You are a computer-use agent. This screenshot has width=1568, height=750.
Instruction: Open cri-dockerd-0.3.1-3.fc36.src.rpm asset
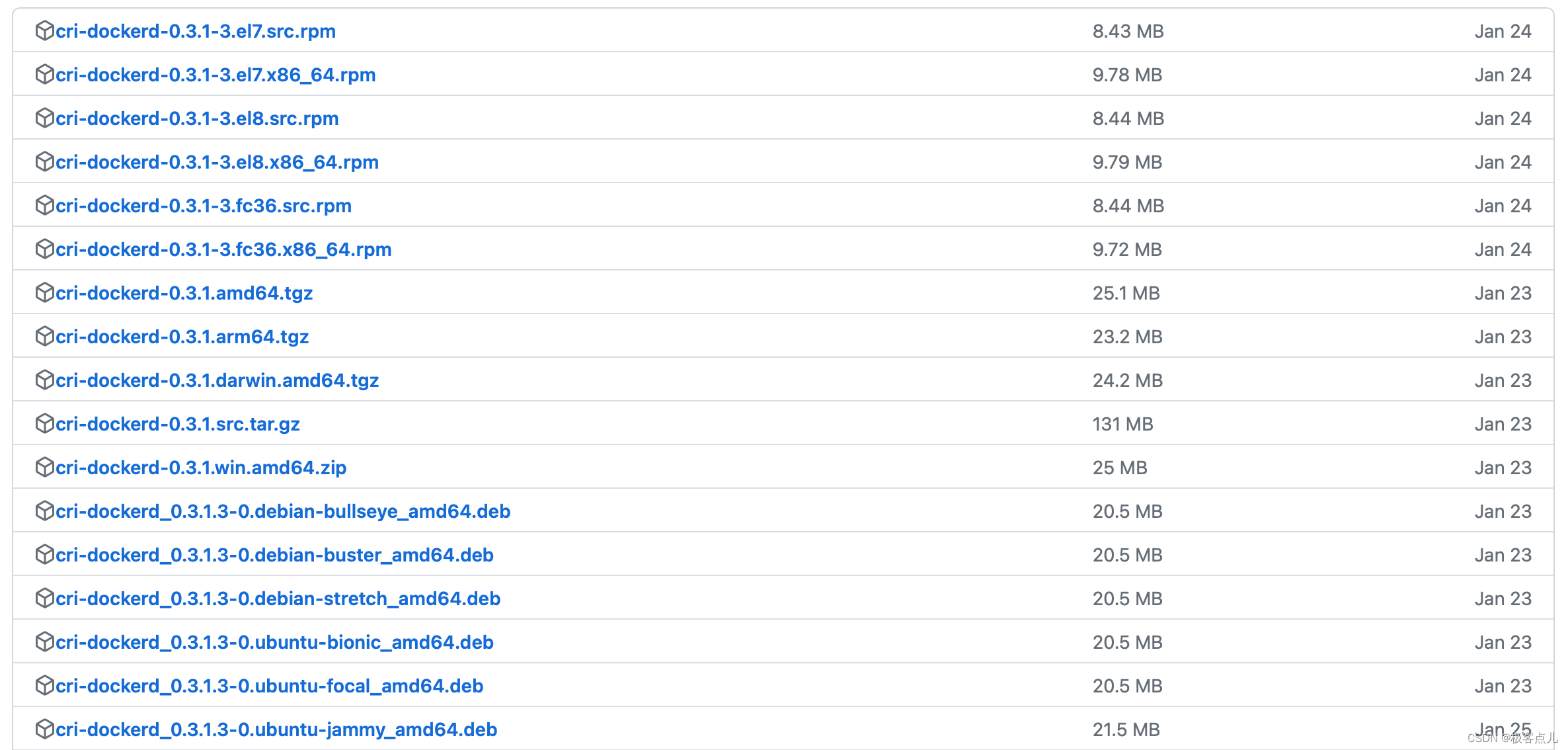click(x=204, y=206)
